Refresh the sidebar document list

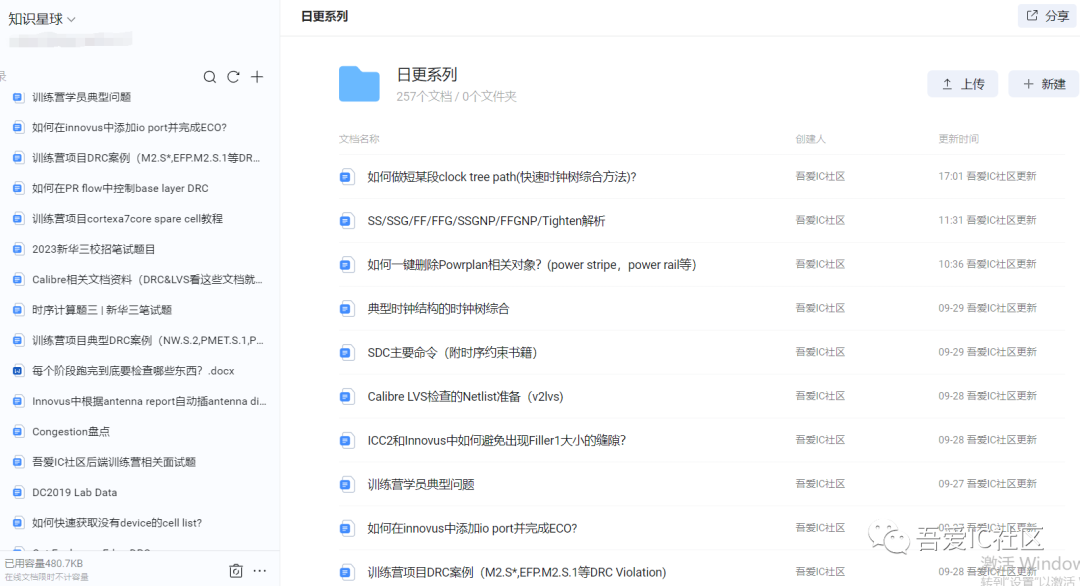point(232,76)
